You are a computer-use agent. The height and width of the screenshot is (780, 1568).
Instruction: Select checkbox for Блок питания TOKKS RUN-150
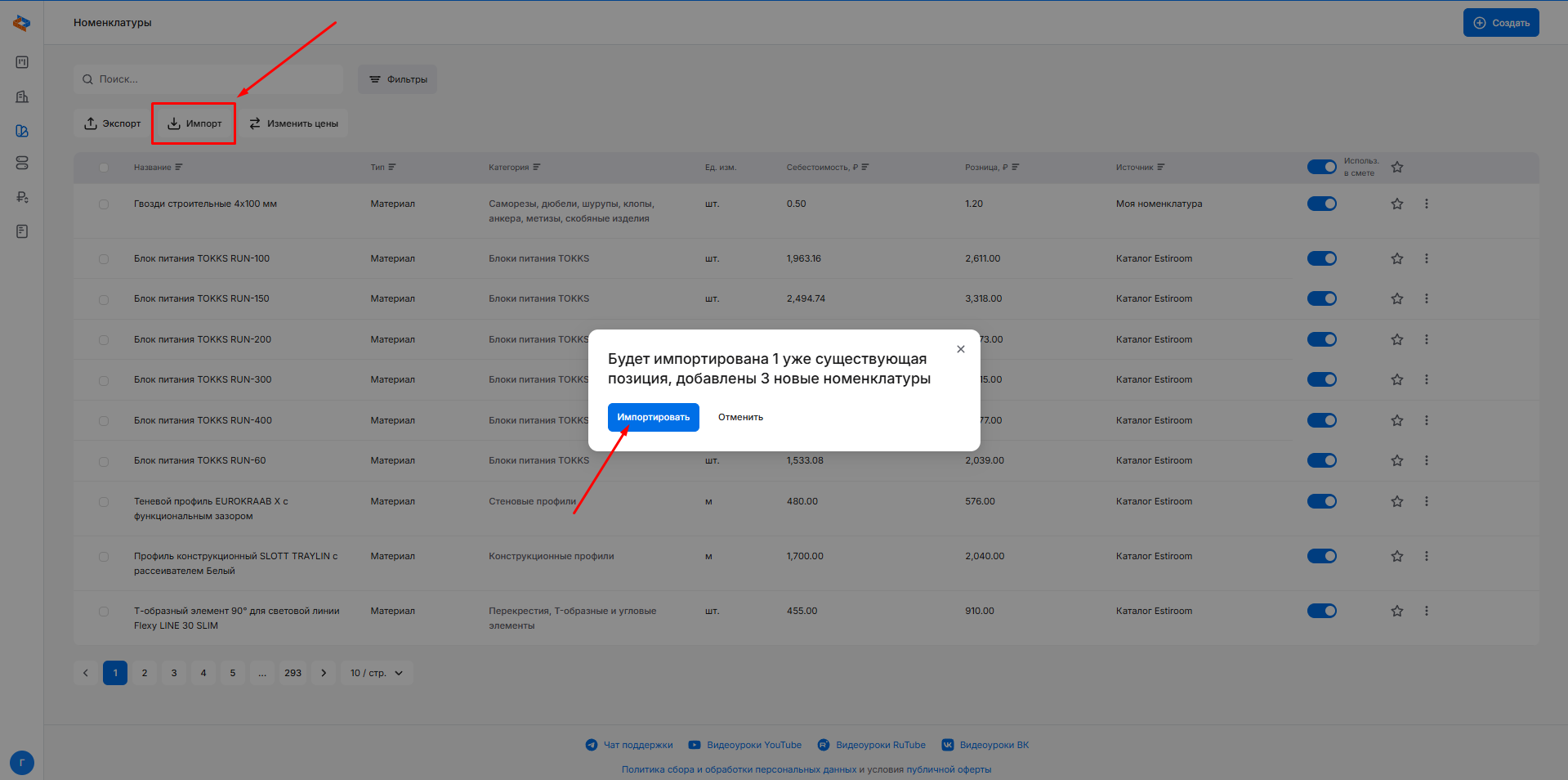pos(104,299)
